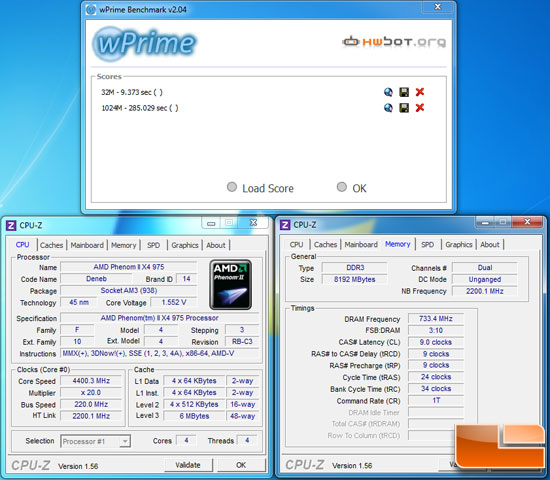Open the Memory tab in left CPU-Z window
The image size is (550, 480).
point(123,245)
